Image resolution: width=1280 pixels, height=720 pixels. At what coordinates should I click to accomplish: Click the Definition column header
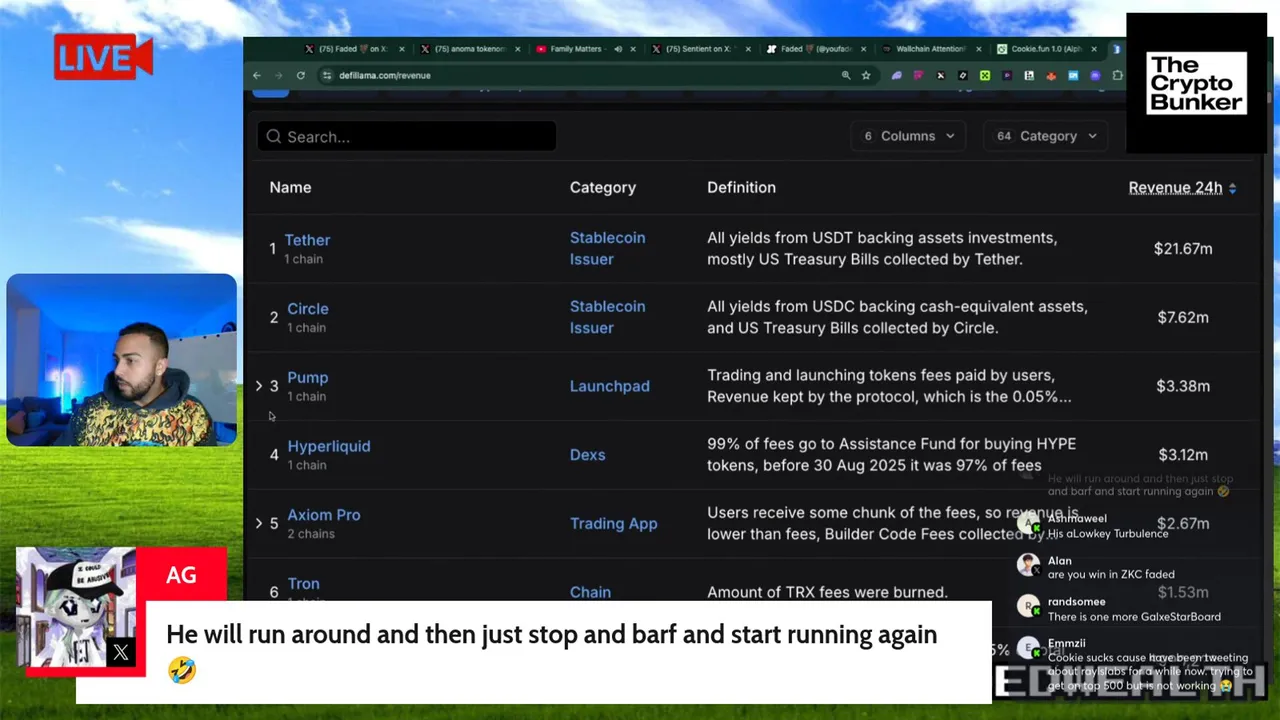pos(741,188)
